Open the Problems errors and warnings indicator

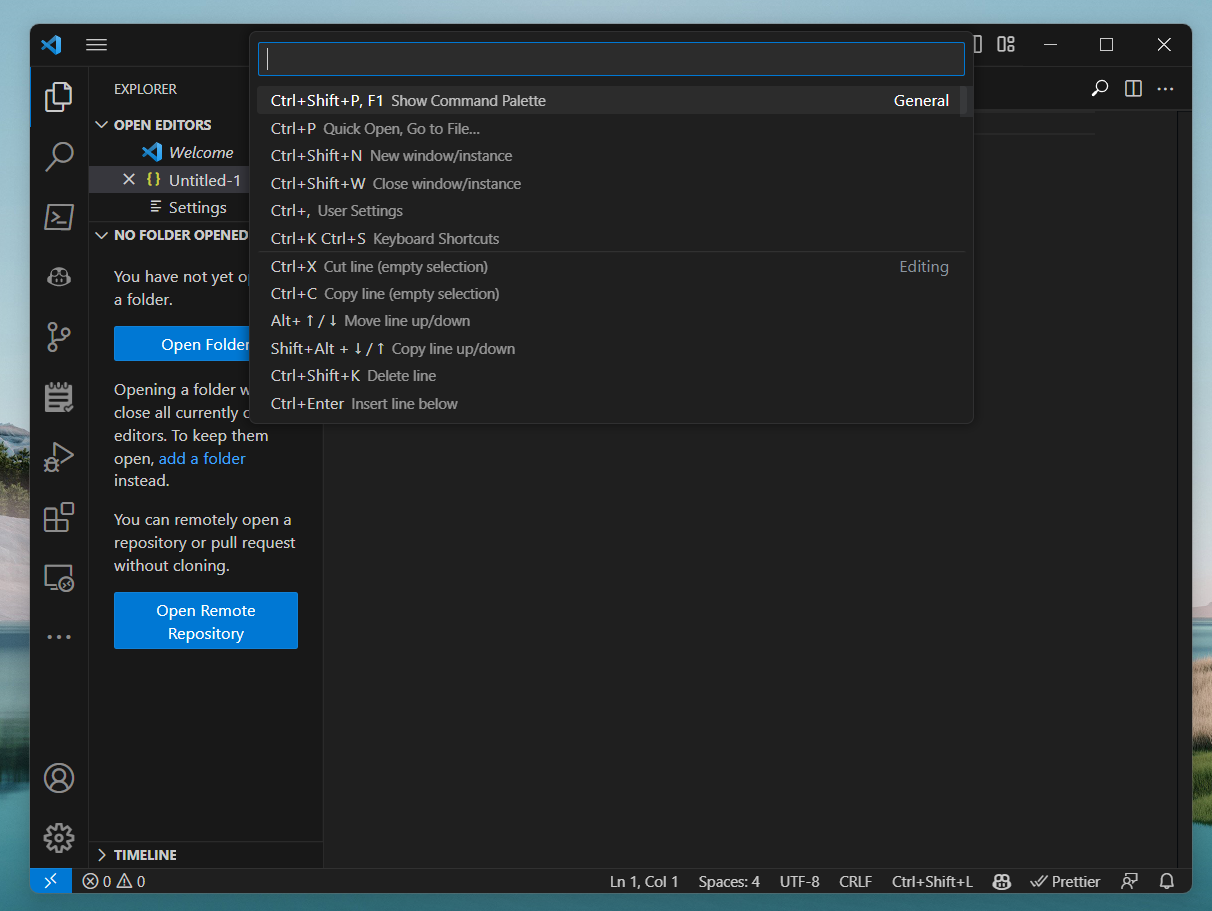click(114, 881)
